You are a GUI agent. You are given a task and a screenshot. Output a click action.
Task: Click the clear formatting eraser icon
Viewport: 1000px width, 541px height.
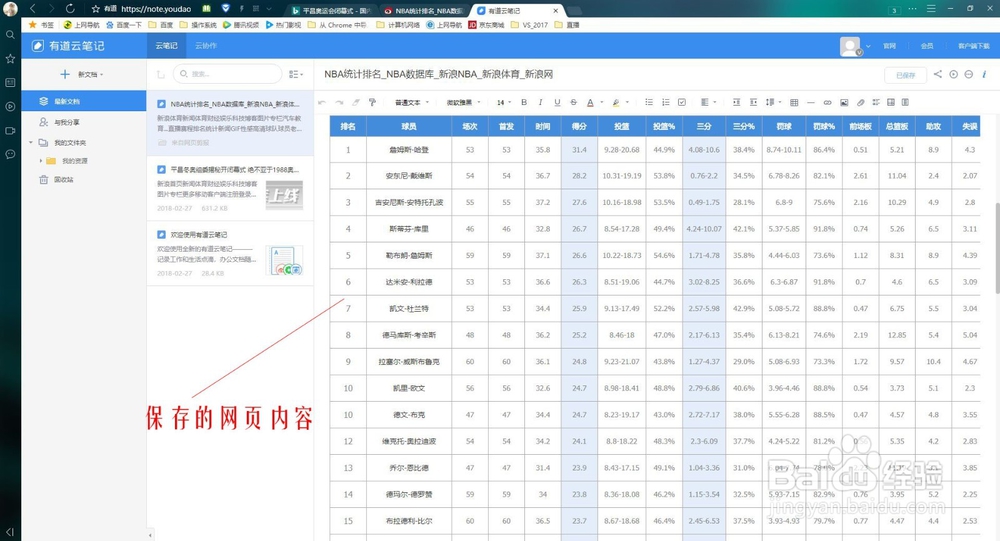[356, 102]
